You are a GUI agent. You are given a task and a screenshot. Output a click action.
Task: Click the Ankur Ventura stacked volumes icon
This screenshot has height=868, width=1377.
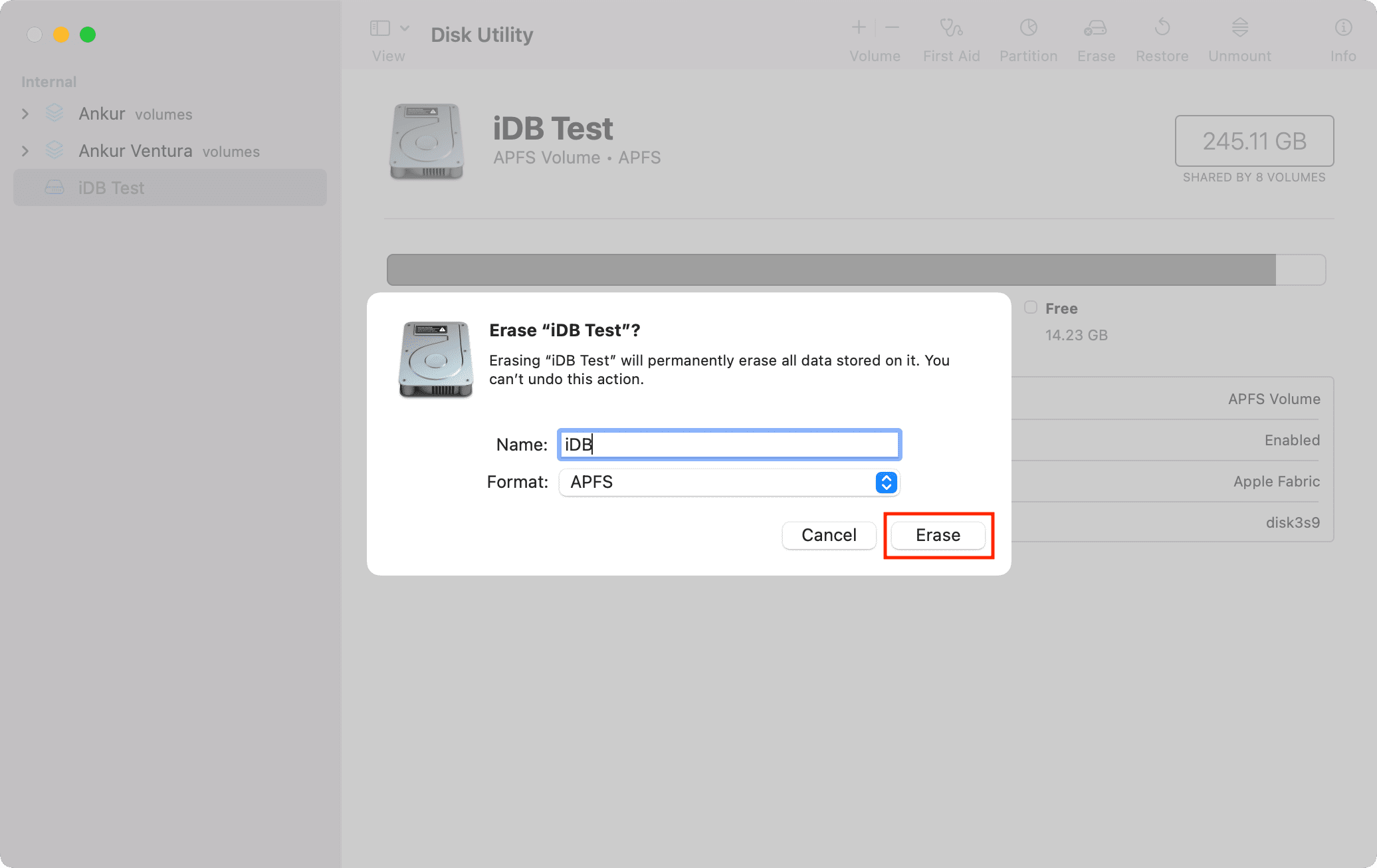click(54, 151)
